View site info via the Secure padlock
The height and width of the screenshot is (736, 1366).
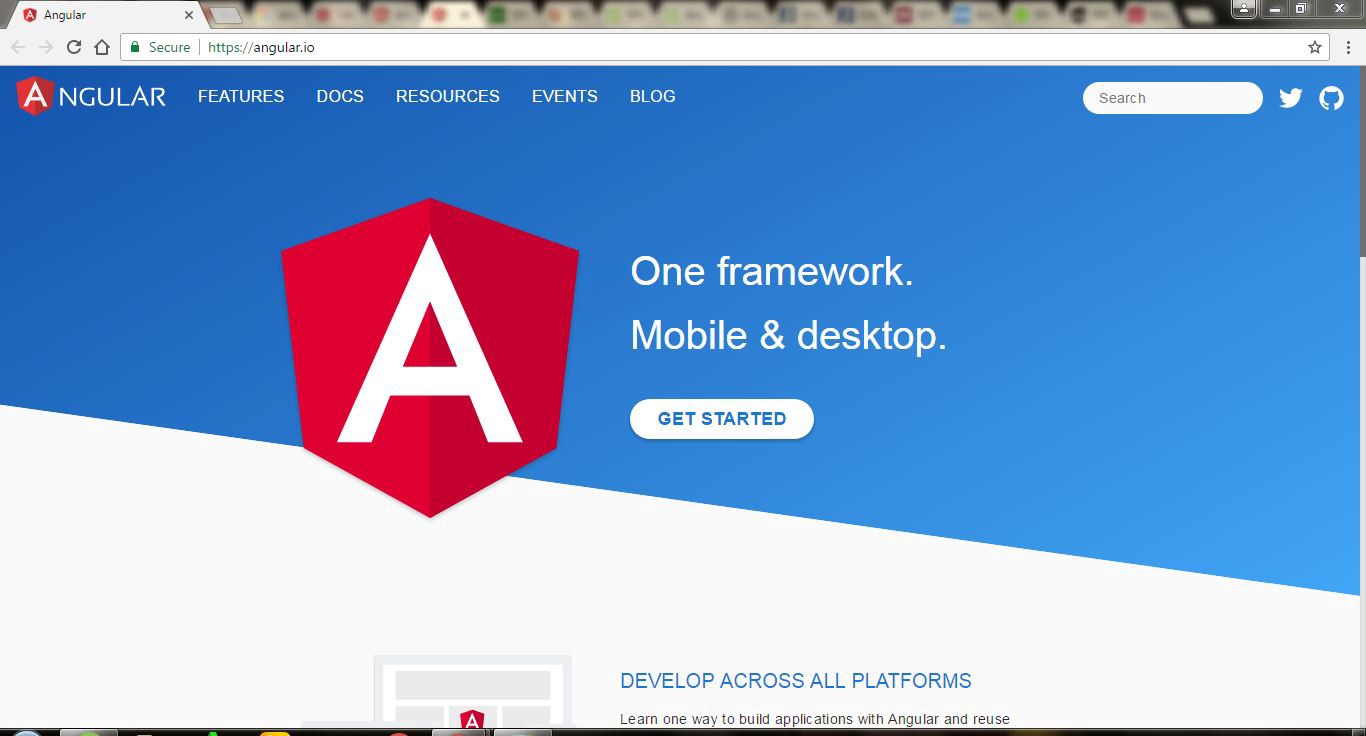160,47
